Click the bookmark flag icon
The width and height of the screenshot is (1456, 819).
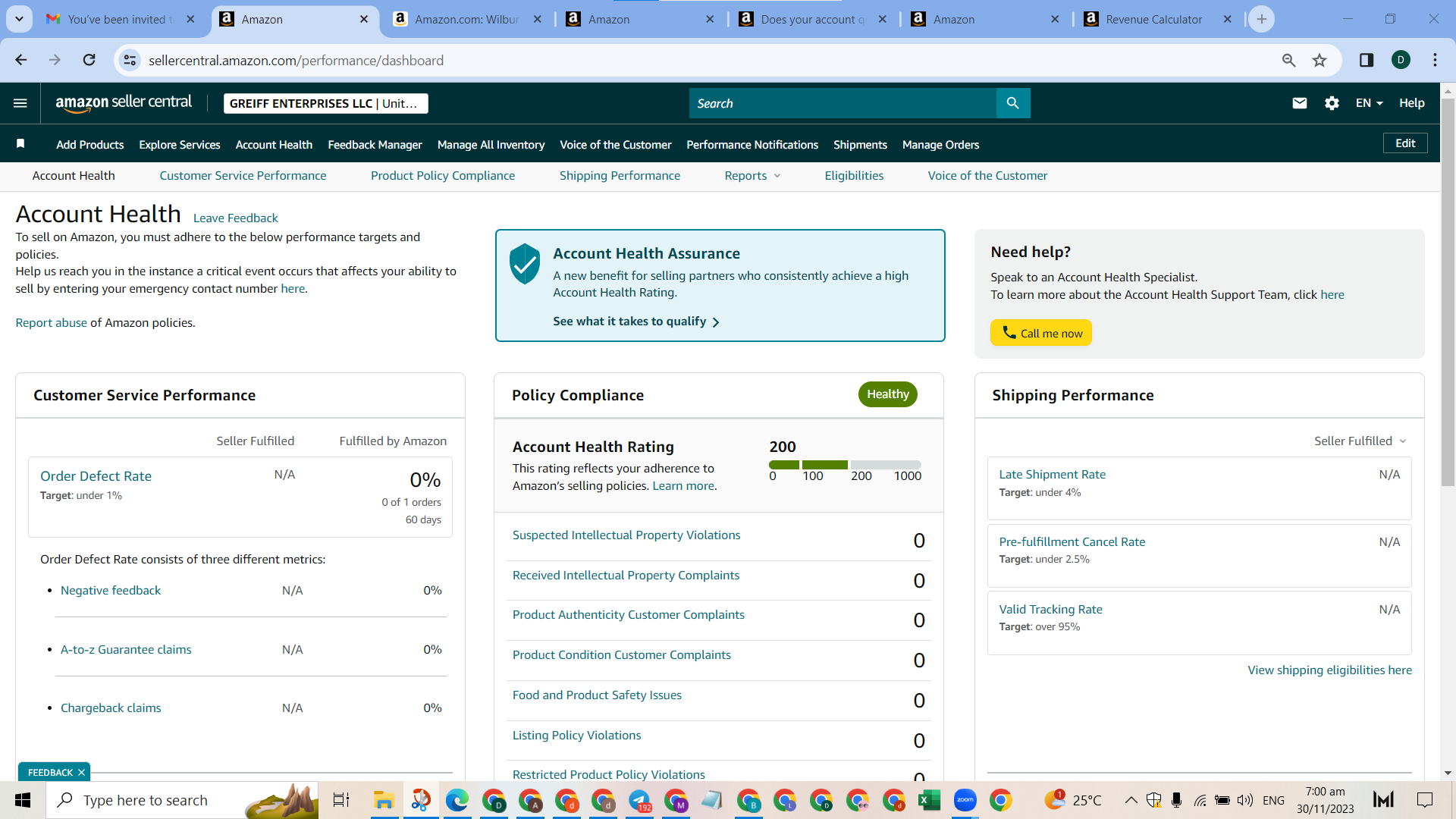point(20,144)
